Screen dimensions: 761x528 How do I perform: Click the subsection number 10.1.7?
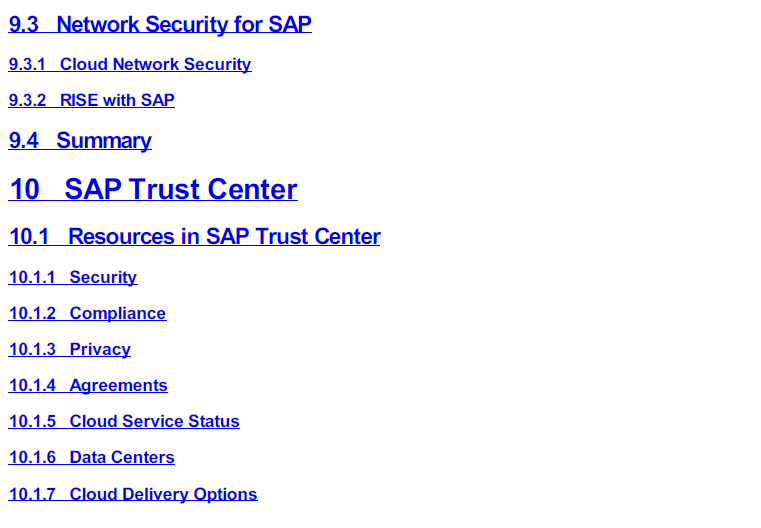pyautogui.click(x=32, y=494)
